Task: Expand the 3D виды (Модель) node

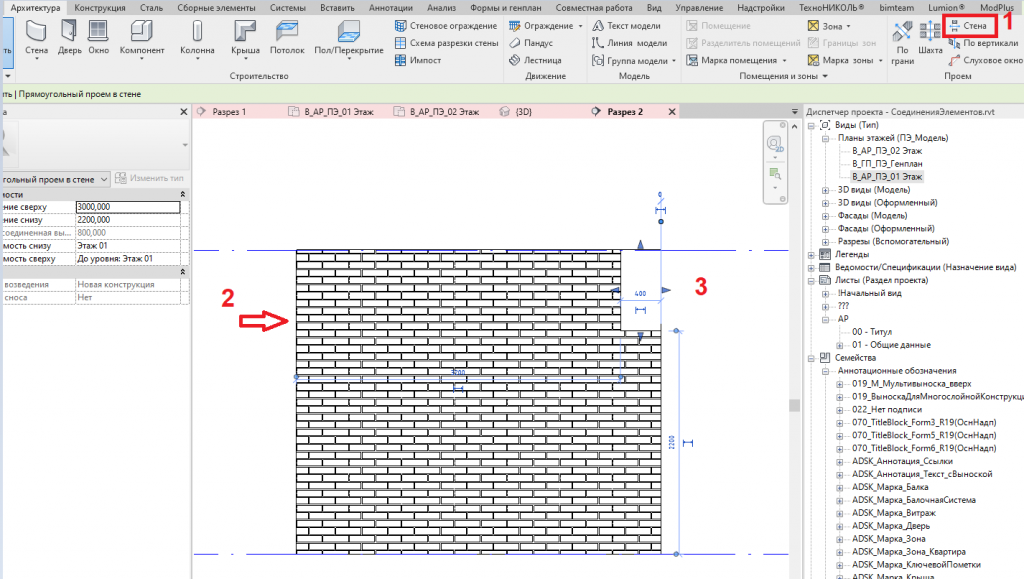Action: tap(825, 189)
